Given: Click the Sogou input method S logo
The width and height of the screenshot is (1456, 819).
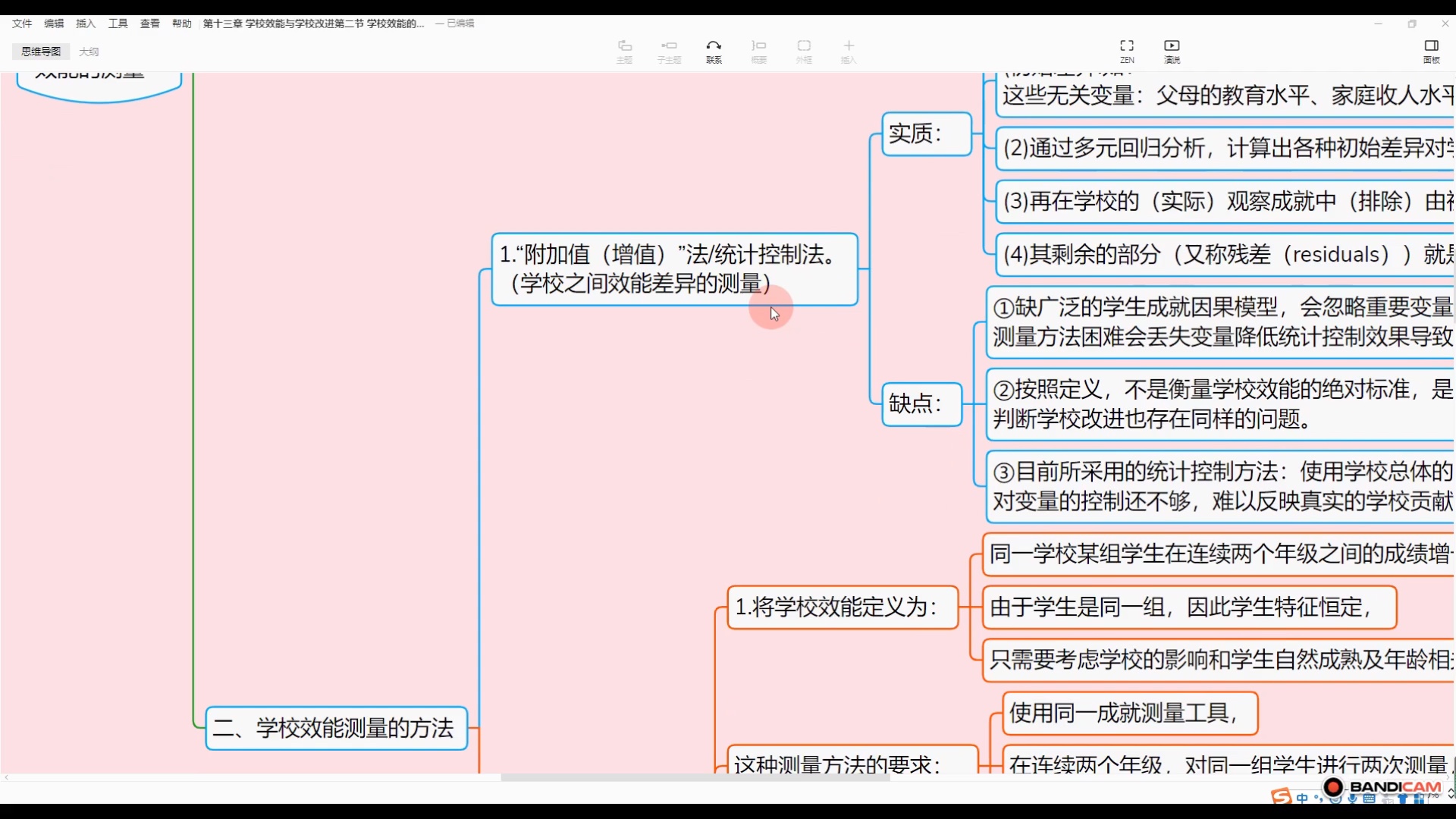Looking at the screenshot, I should point(1282,796).
